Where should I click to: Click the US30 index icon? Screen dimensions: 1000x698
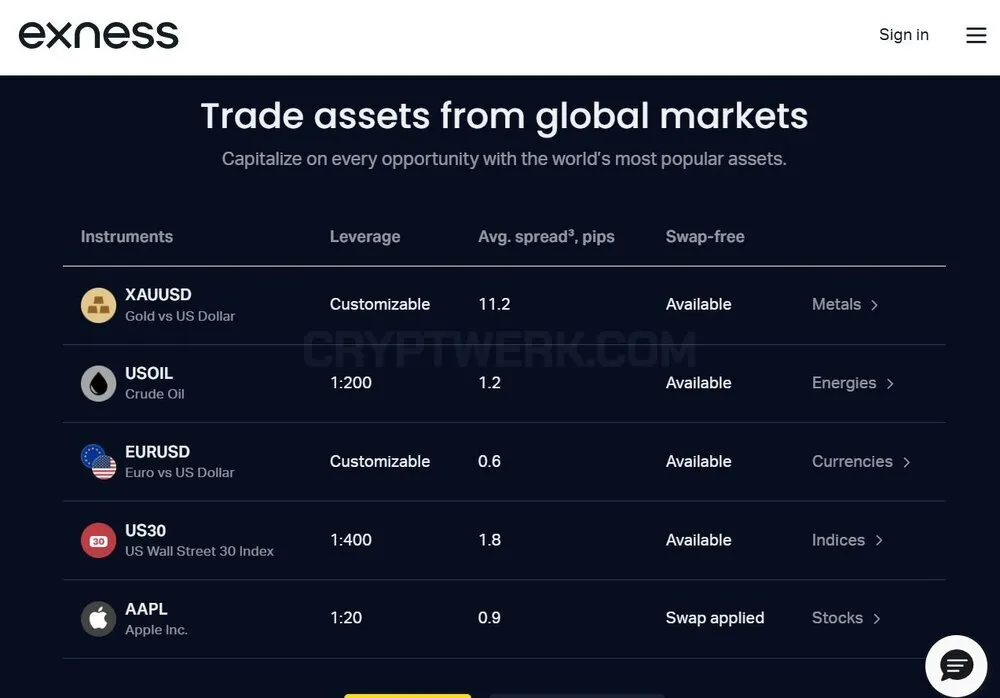point(98,540)
